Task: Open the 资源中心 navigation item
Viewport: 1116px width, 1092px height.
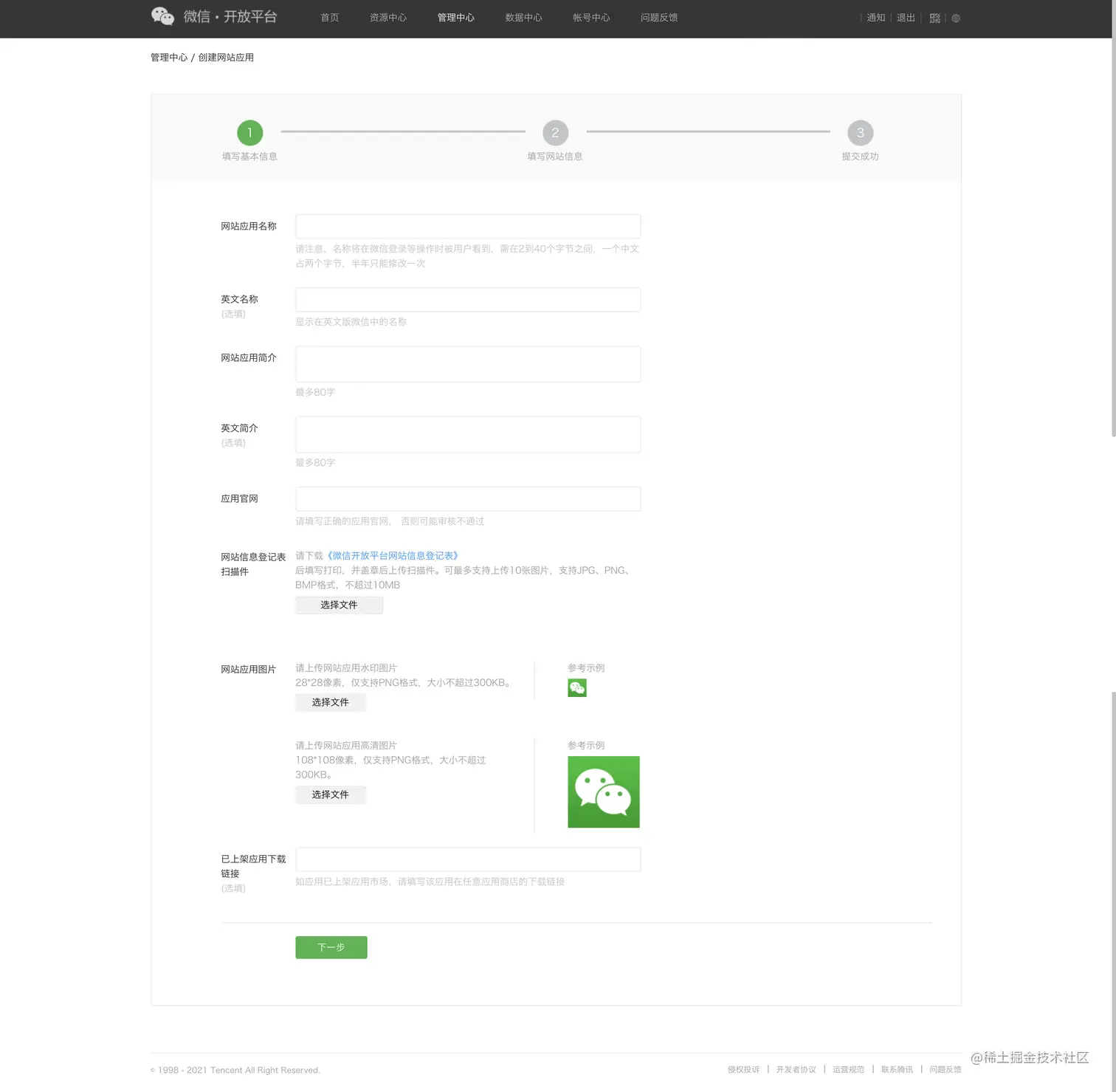Action: click(388, 17)
